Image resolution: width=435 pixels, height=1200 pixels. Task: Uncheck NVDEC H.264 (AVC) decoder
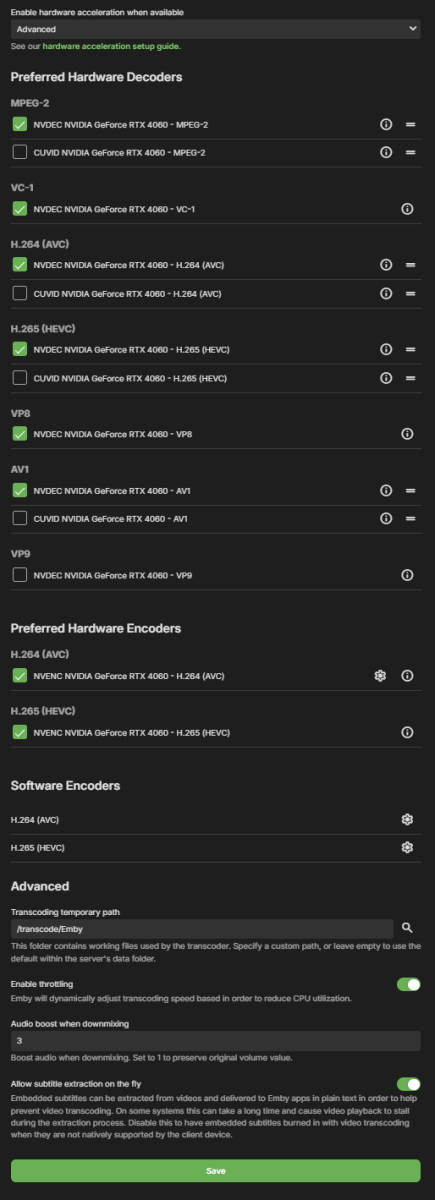click(x=20, y=265)
